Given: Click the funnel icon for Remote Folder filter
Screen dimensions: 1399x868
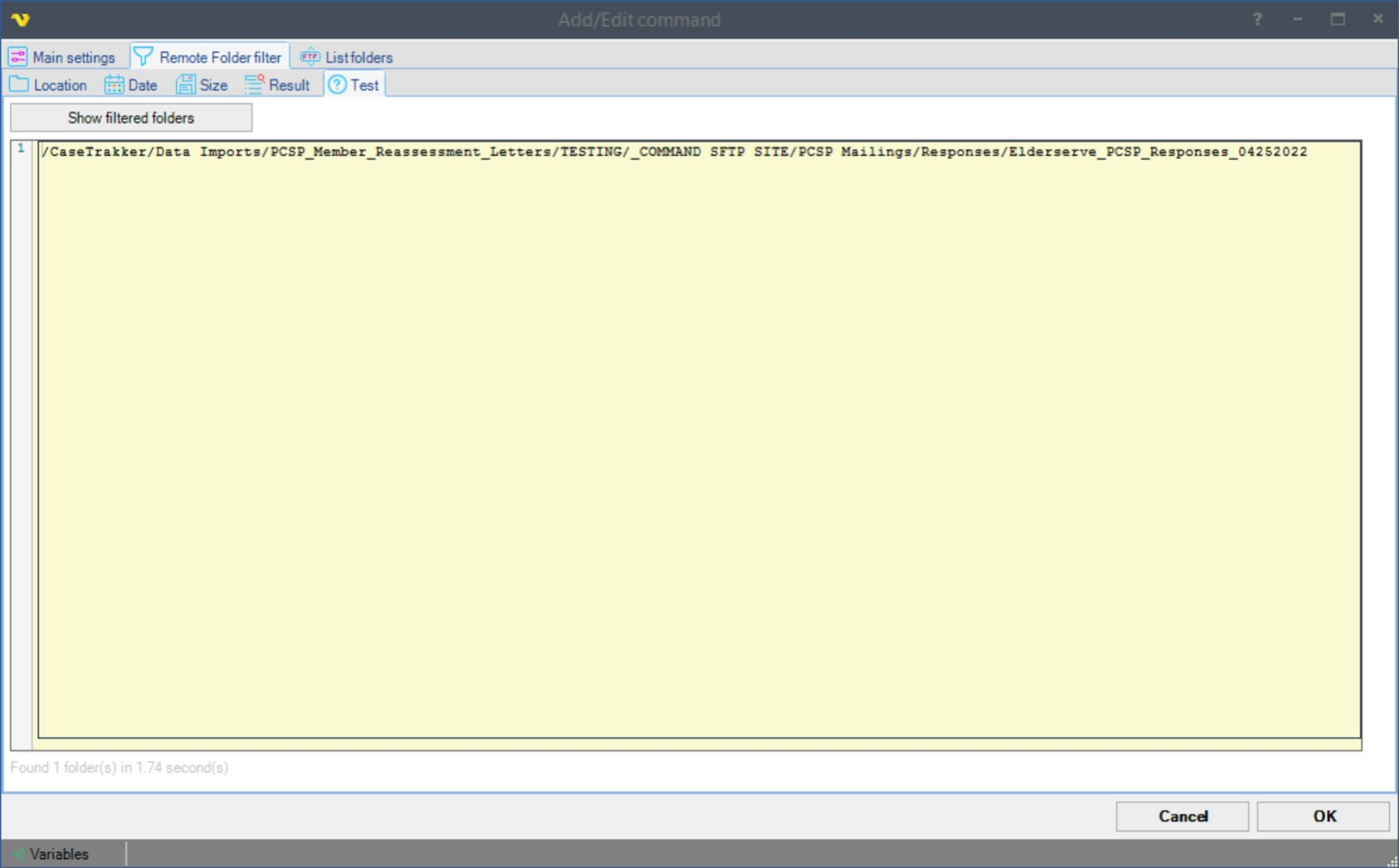Looking at the screenshot, I should 143,57.
